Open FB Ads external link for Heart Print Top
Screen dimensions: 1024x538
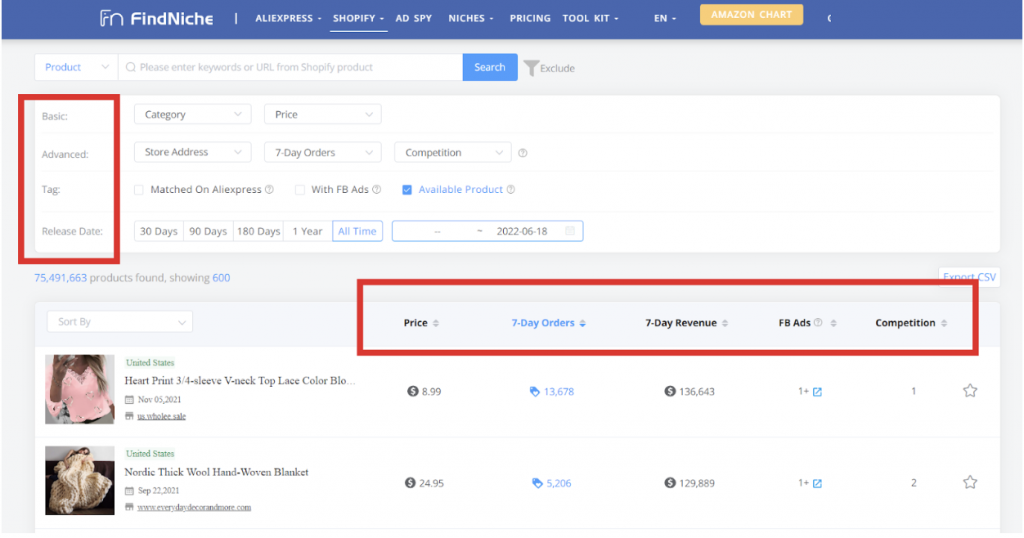tap(817, 392)
